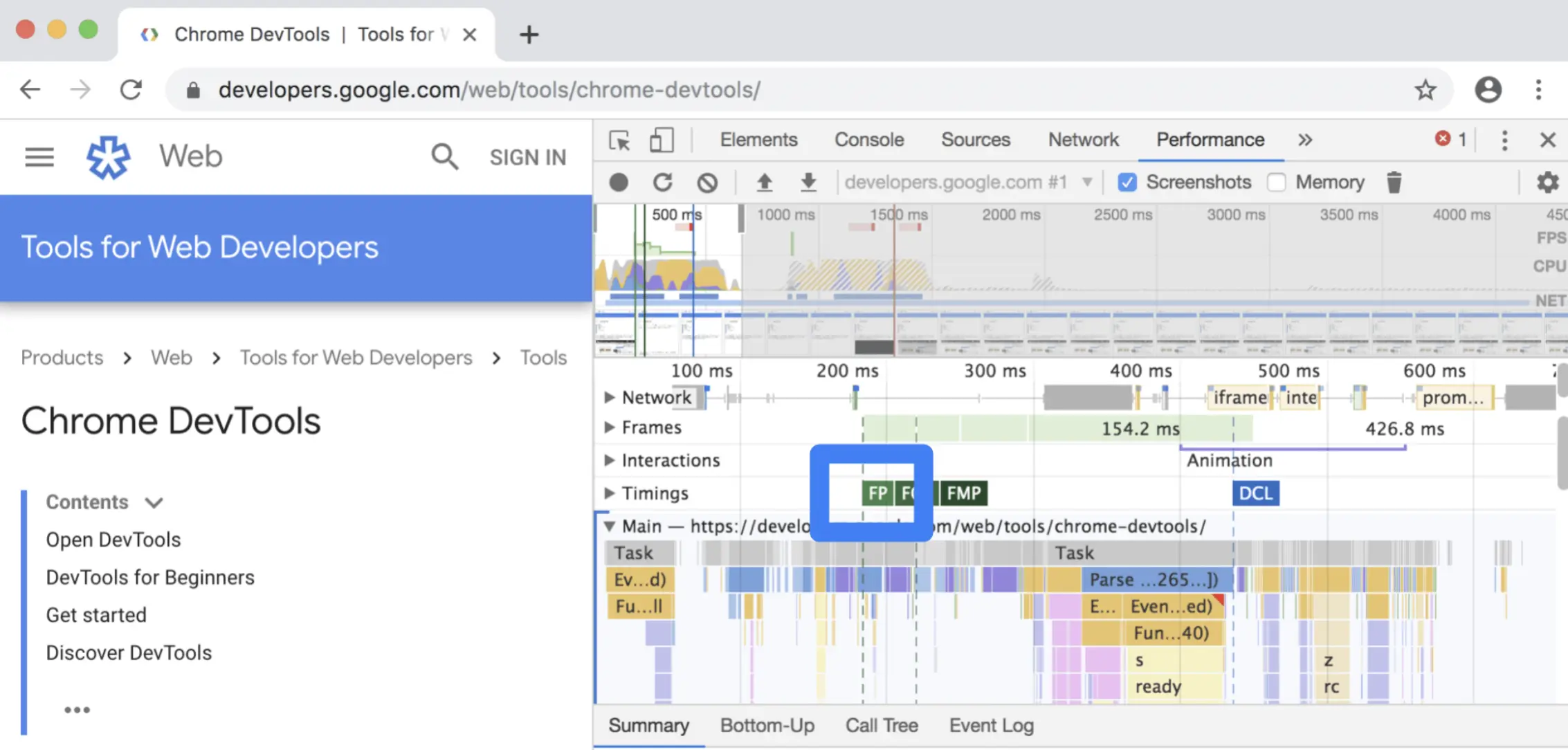The height and width of the screenshot is (750, 1568).
Task: Open the DevTools for Beginners link
Action: pos(150,577)
